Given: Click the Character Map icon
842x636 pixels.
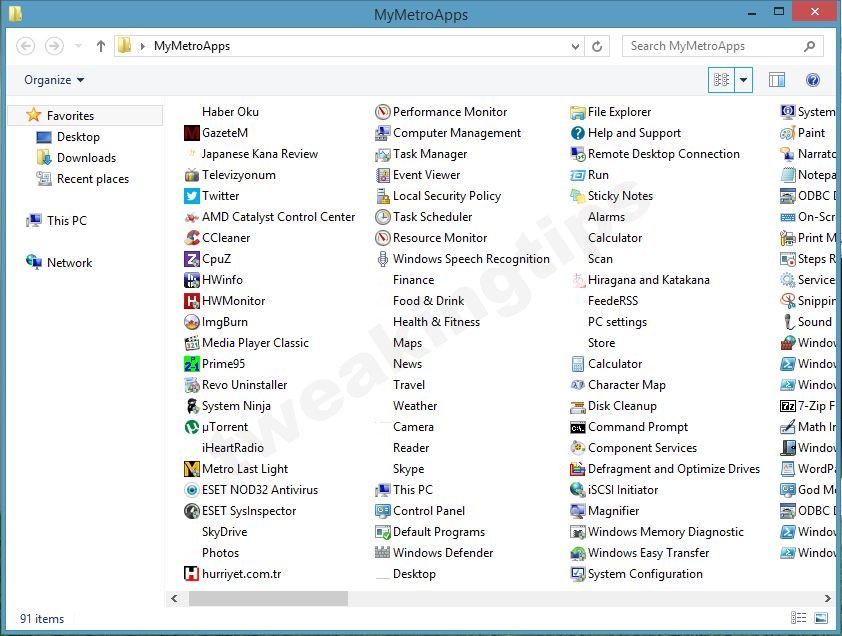Looking at the screenshot, I should click(x=578, y=385).
